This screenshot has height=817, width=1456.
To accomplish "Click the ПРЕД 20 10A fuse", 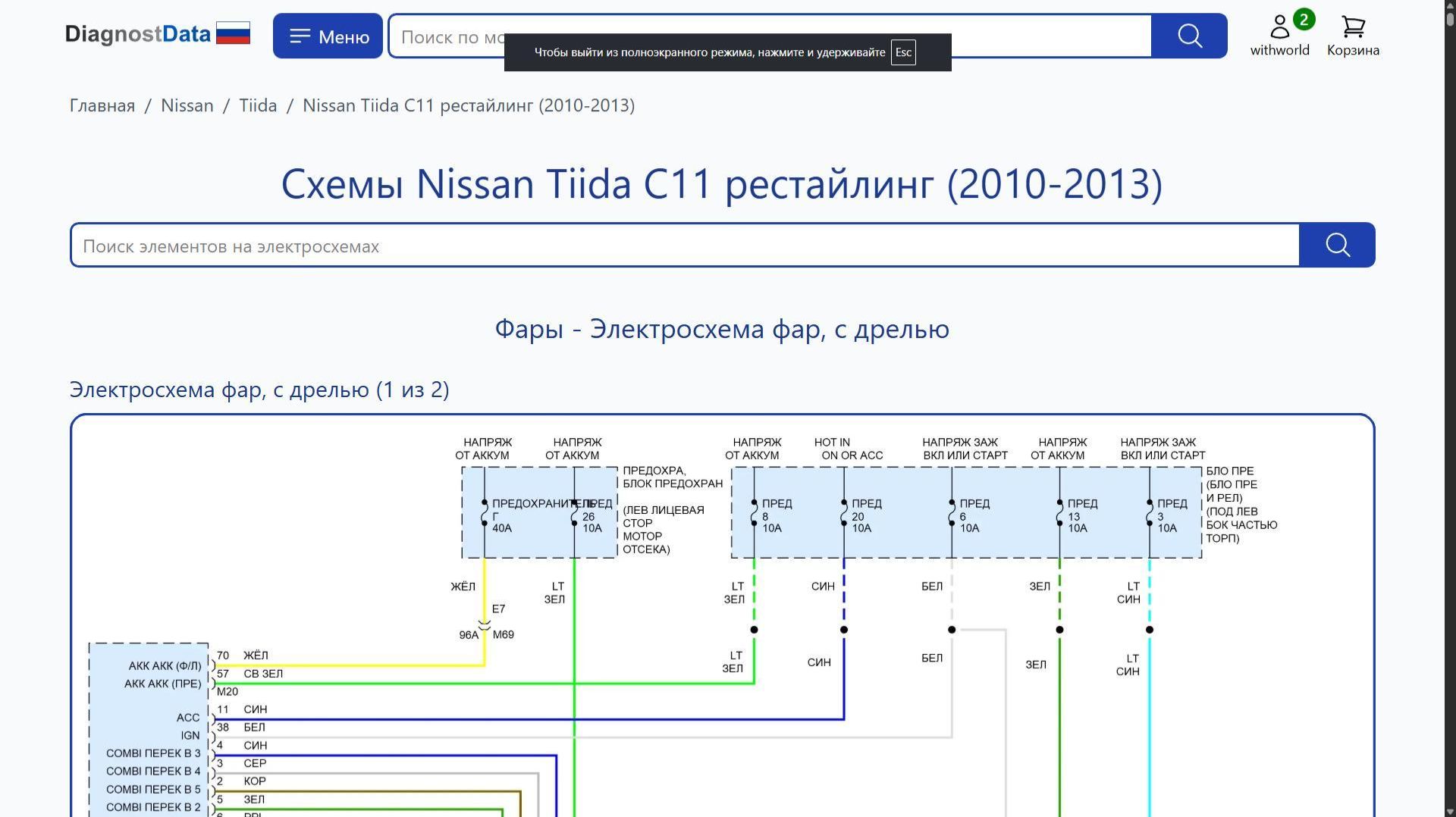I will click(x=844, y=513).
